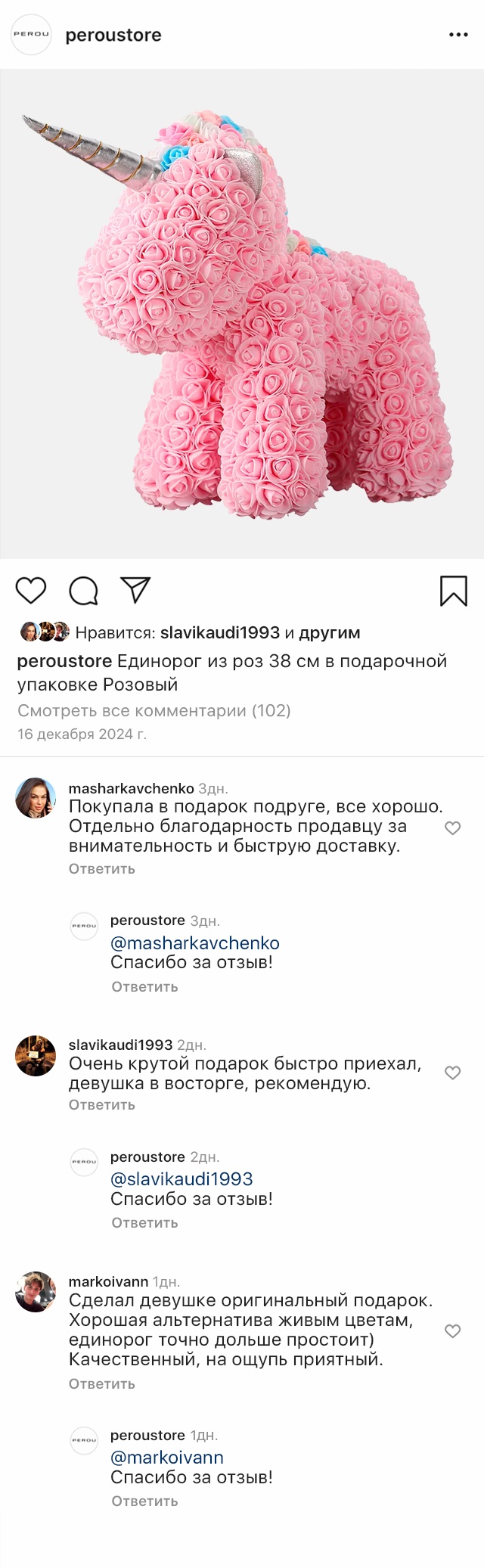
Task: Share the post via paper plane icon
Action: (136, 590)
